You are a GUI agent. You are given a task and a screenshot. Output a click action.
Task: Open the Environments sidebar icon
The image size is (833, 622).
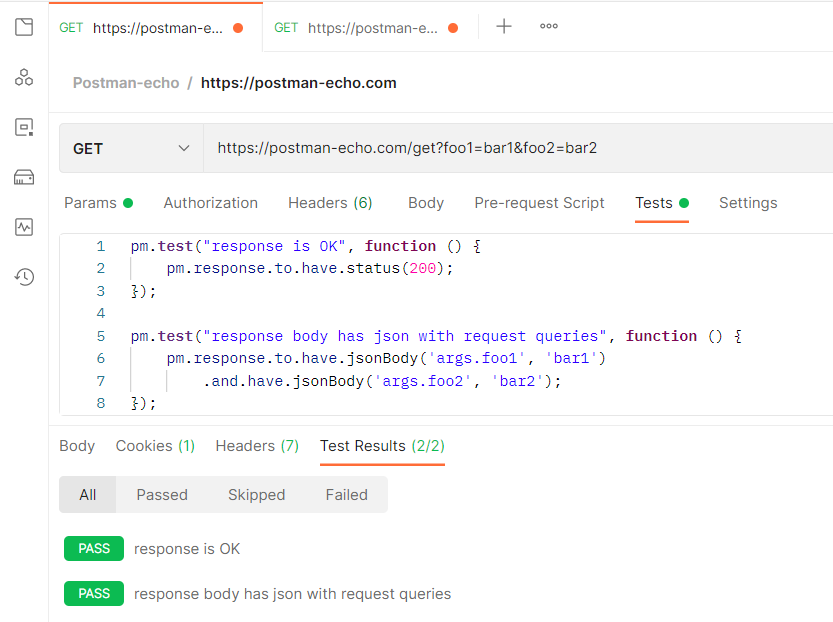coord(24,127)
